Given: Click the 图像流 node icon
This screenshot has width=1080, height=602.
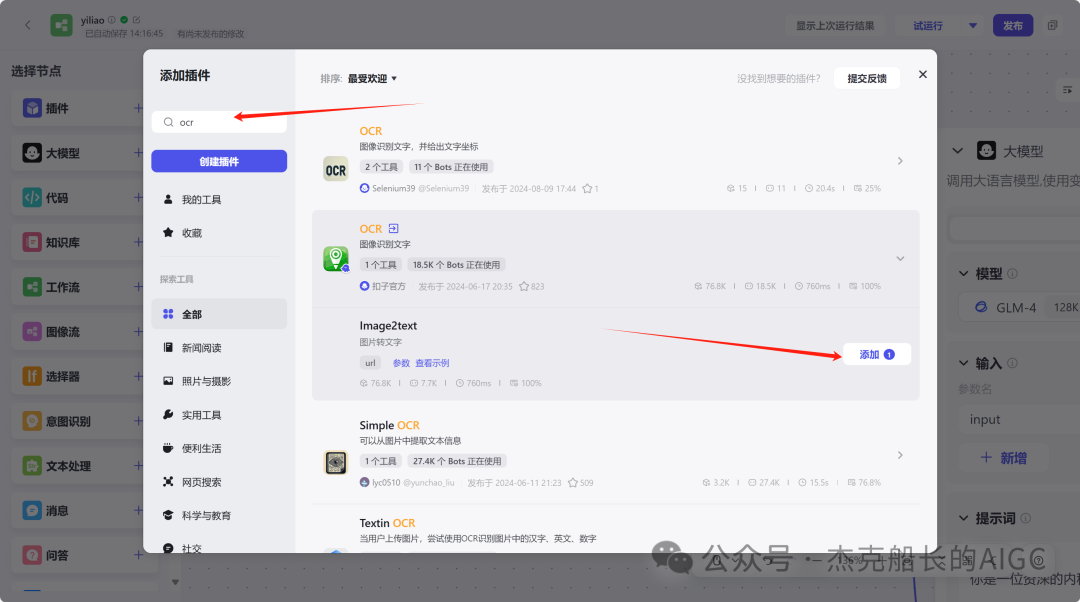Looking at the screenshot, I should pyautogui.click(x=32, y=332).
